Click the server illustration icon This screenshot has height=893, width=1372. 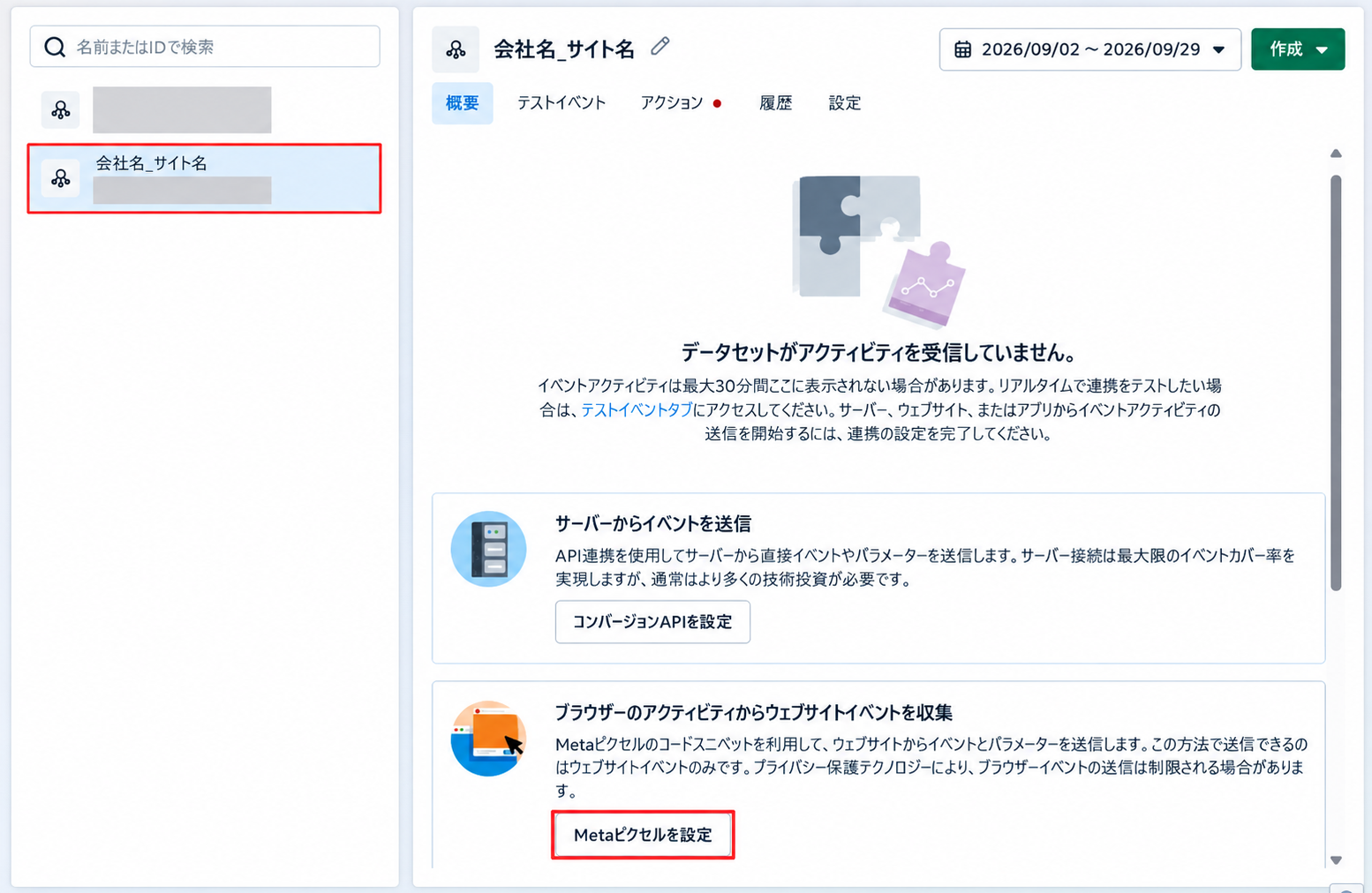pyautogui.click(x=488, y=549)
